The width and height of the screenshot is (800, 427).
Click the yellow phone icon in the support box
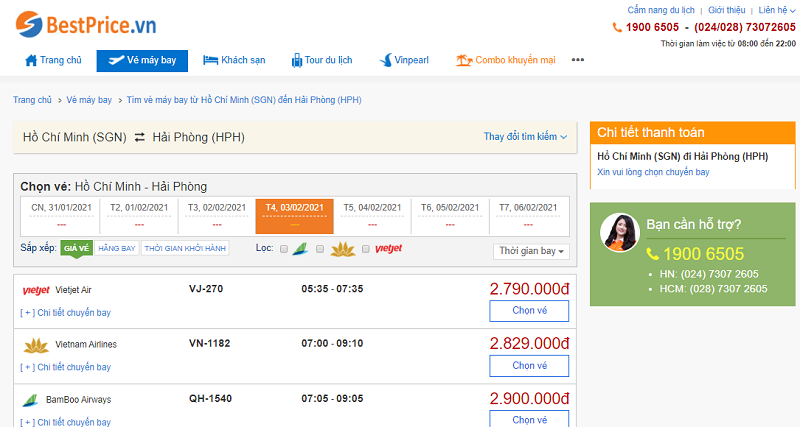pos(652,254)
